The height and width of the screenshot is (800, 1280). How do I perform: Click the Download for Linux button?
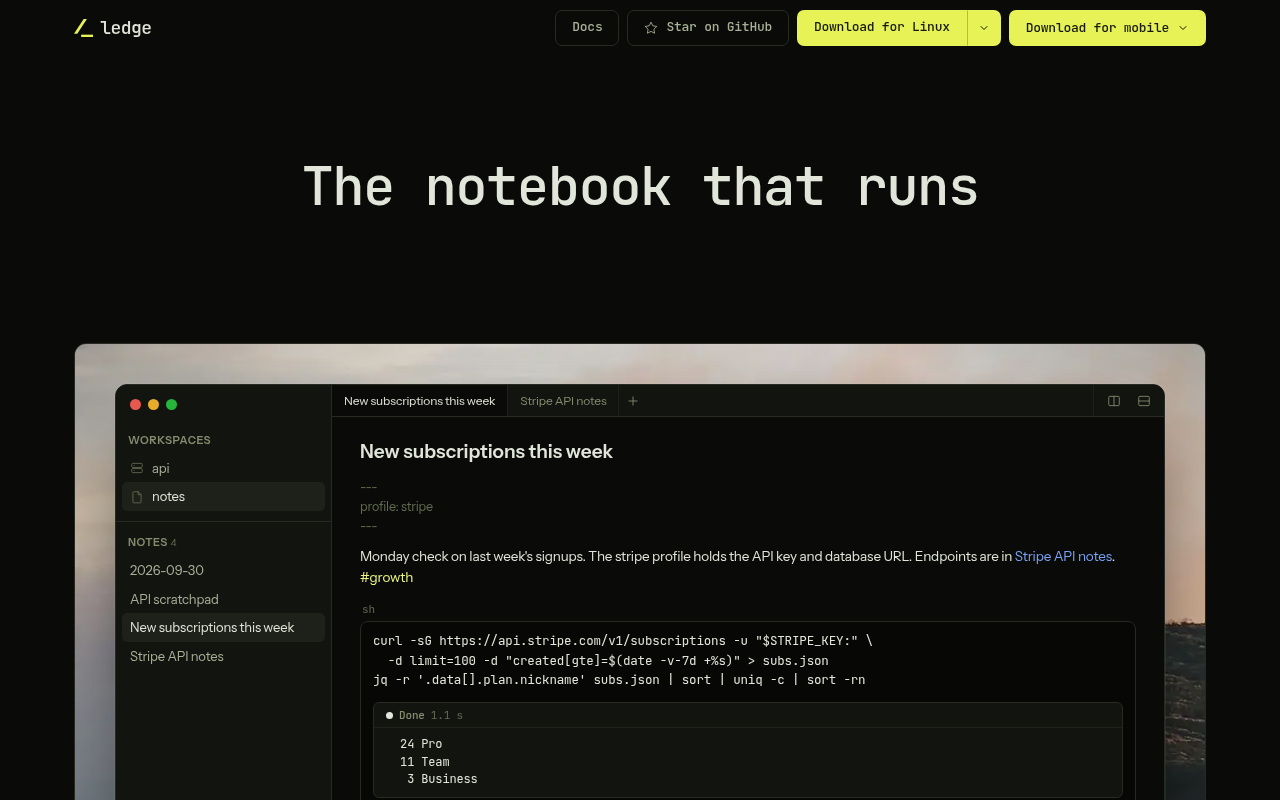click(882, 28)
